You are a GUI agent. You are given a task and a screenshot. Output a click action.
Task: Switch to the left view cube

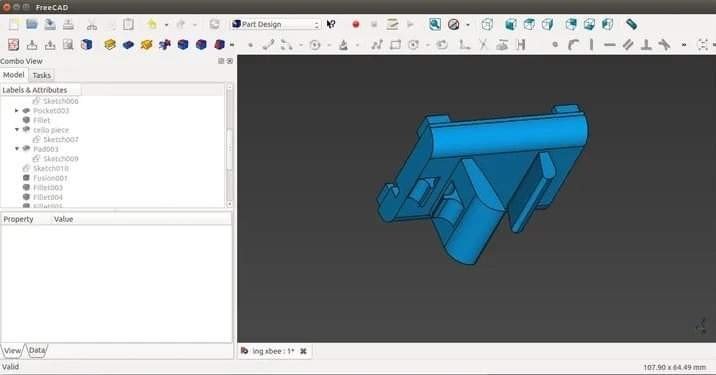click(607, 24)
